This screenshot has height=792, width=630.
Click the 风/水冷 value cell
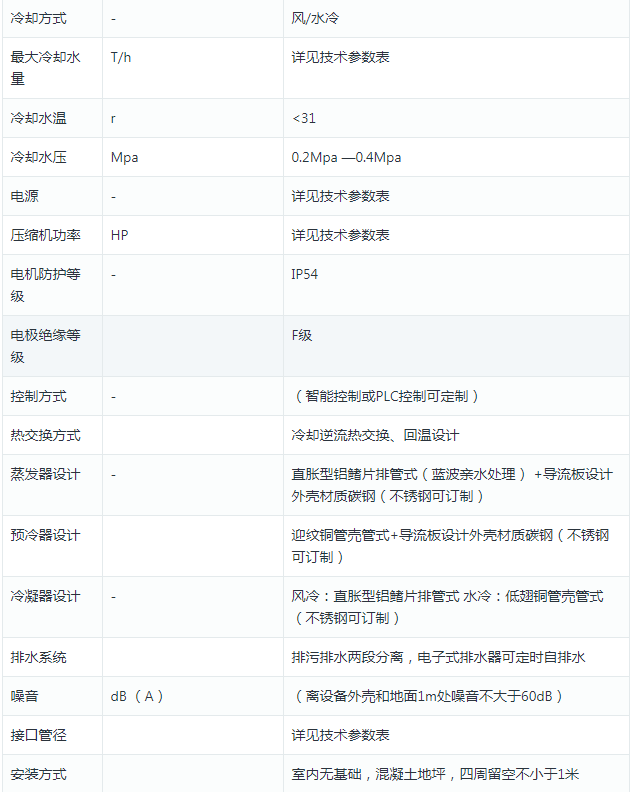point(315,19)
